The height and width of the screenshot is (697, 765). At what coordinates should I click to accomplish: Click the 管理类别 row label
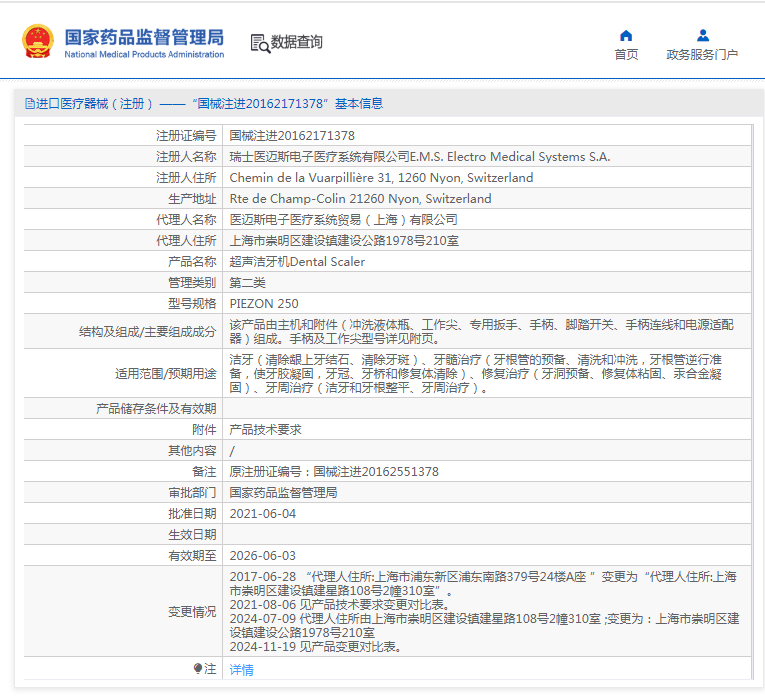point(192,282)
